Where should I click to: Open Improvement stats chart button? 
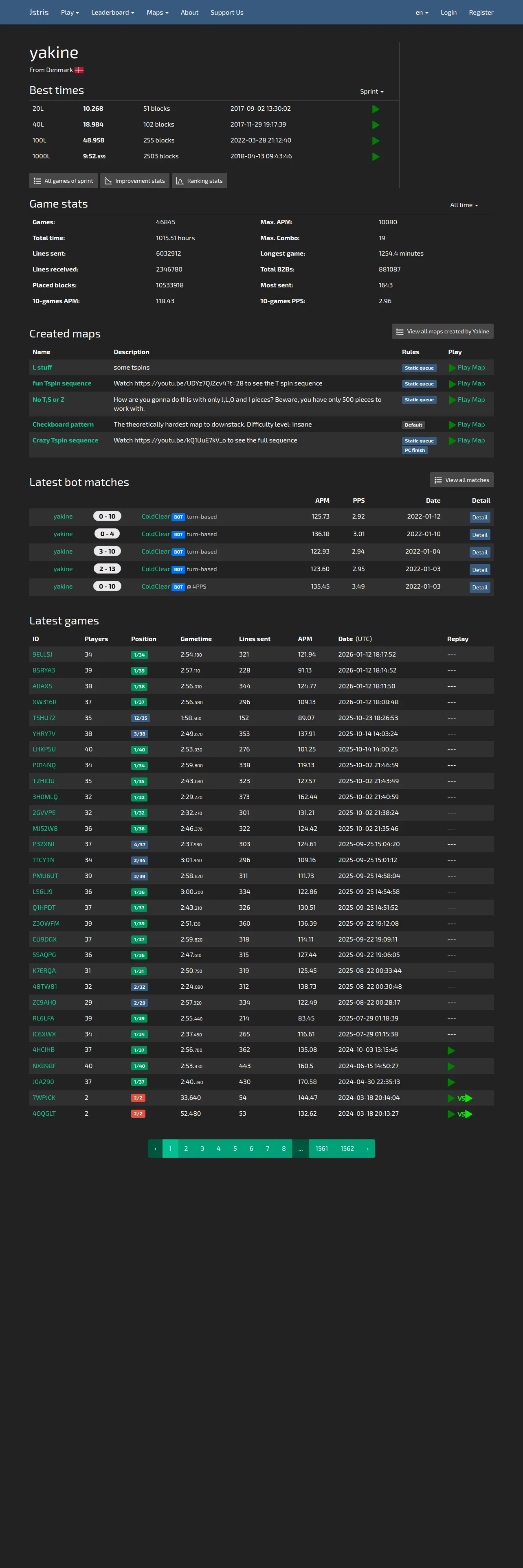134,181
